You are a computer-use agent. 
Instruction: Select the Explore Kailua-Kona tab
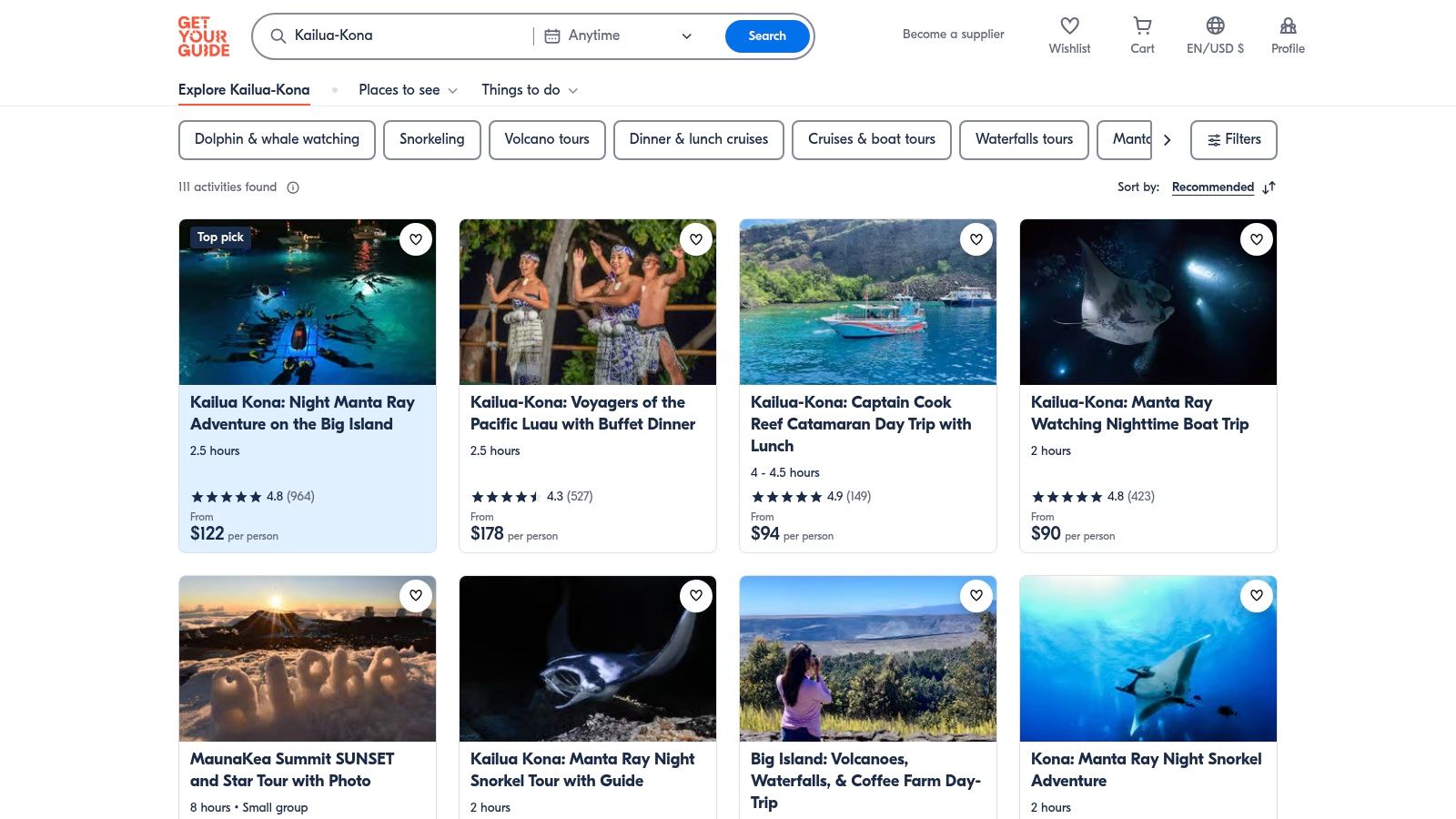click(244, 90)
